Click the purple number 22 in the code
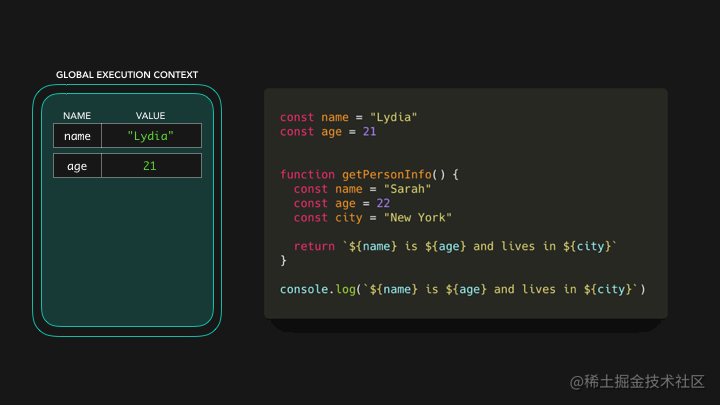 [x=383, y=203]
